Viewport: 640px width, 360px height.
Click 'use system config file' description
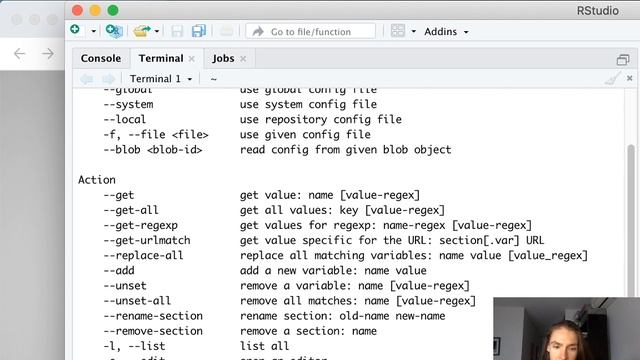coord(308,104)
